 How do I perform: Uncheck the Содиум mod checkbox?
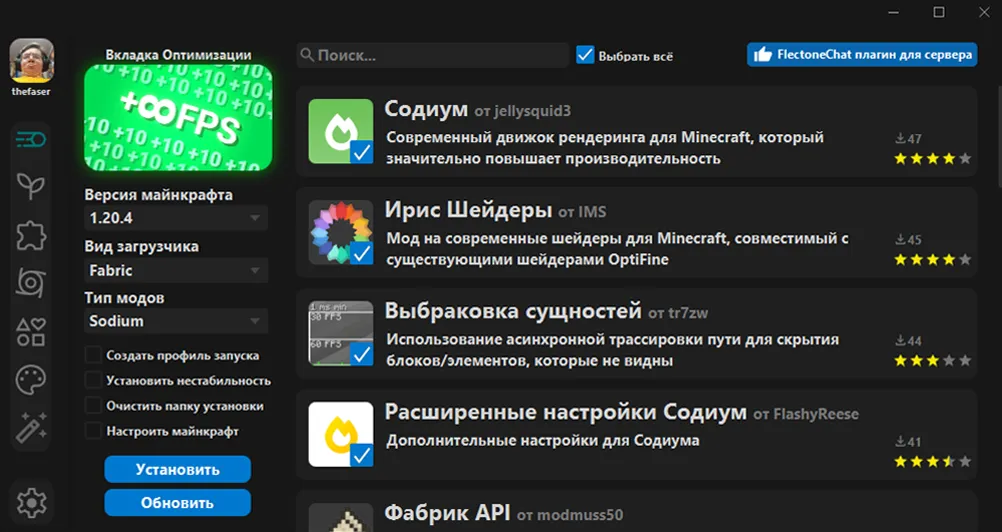[x=361, y=152]
